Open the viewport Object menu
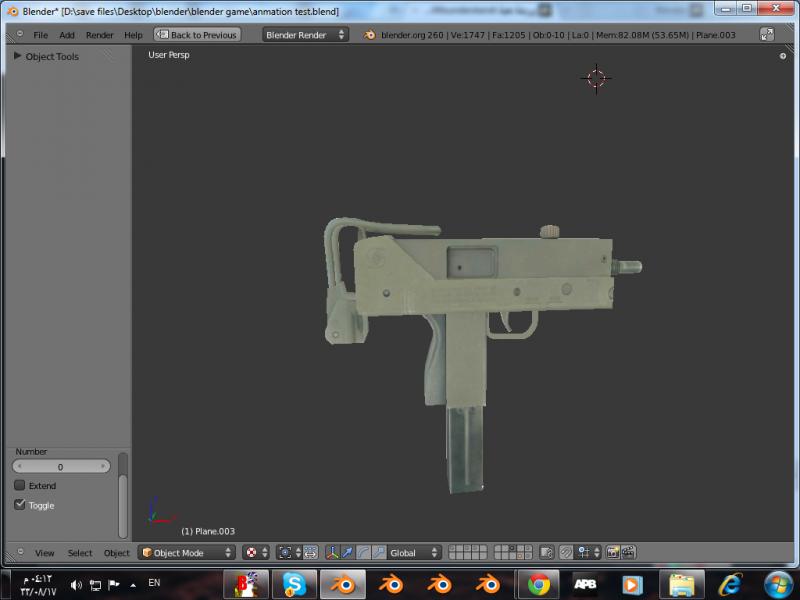Screen dimensions: 800x600 tap(116, 553)
